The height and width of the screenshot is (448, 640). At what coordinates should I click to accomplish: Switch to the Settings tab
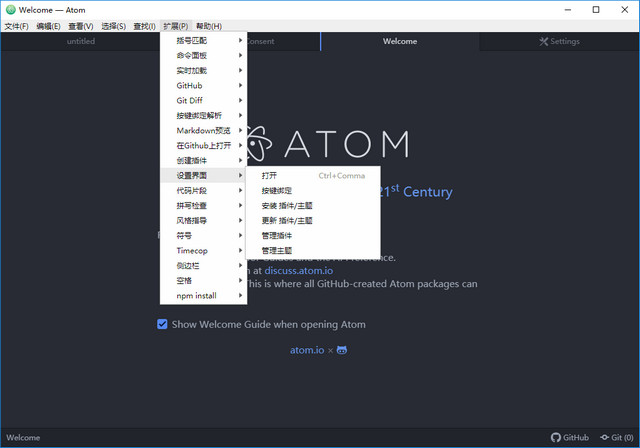pyautogui.click(x=559, y=41)
